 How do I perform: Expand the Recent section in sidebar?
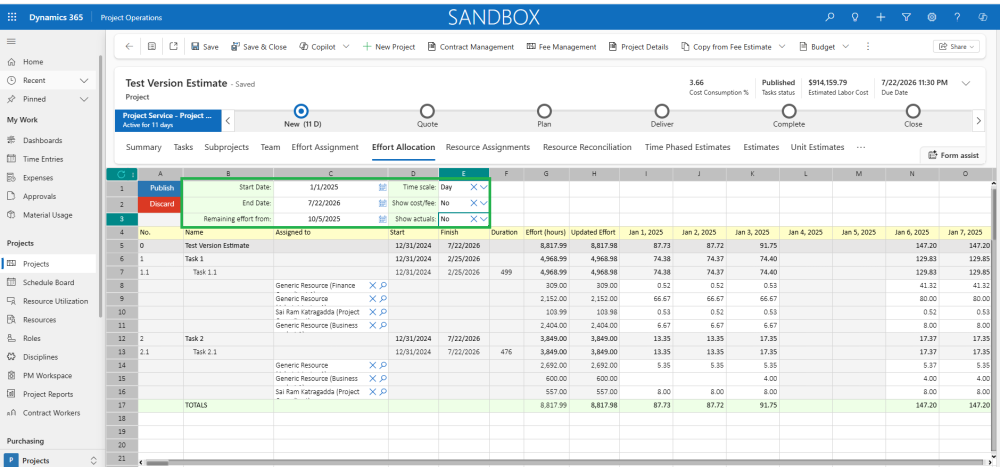[84, 80]
